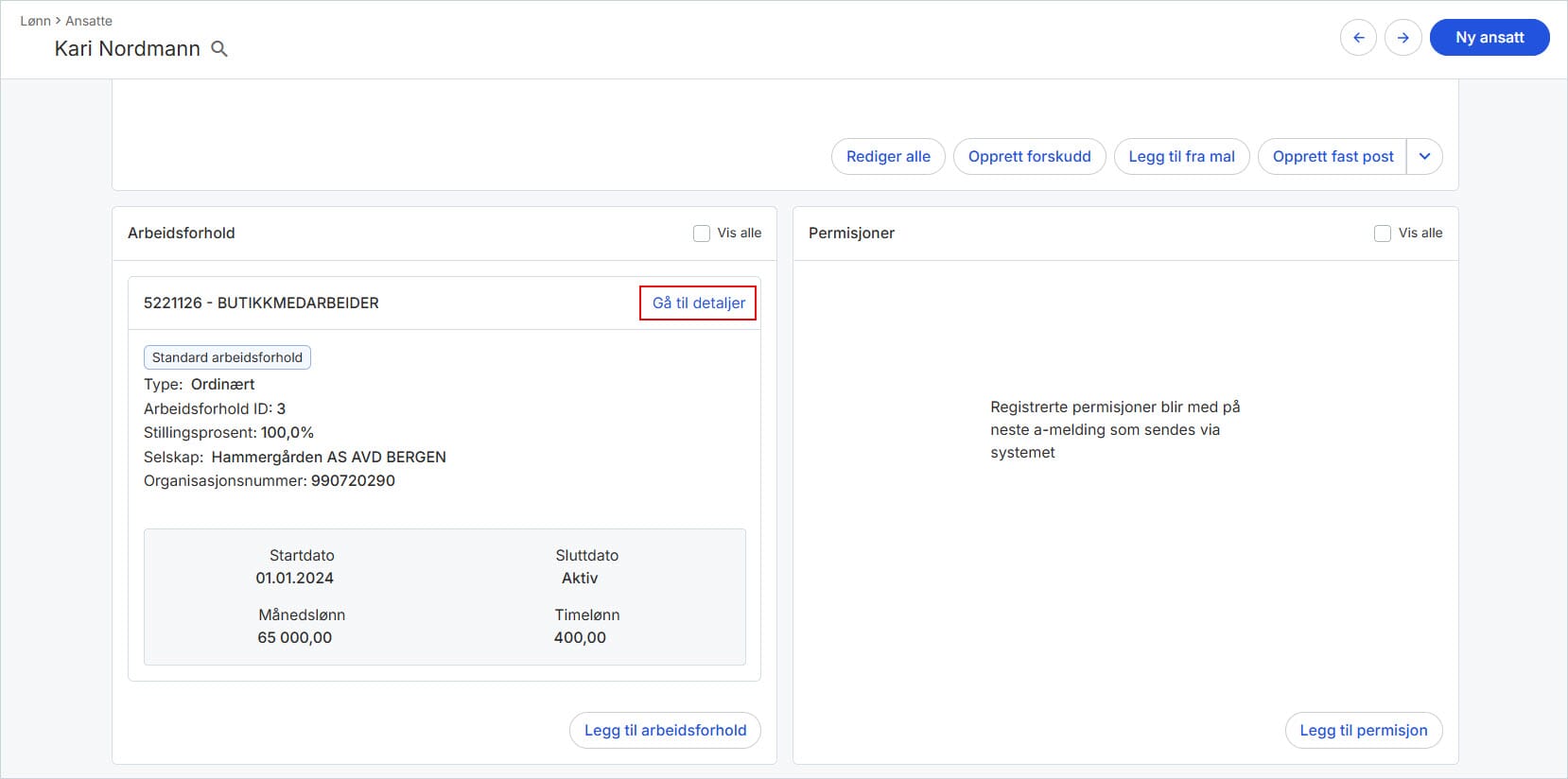Select the 5221126 - BUTIKKMEDARBEIDER title
Screen dimensions: 1568x779
pos(261,303)
